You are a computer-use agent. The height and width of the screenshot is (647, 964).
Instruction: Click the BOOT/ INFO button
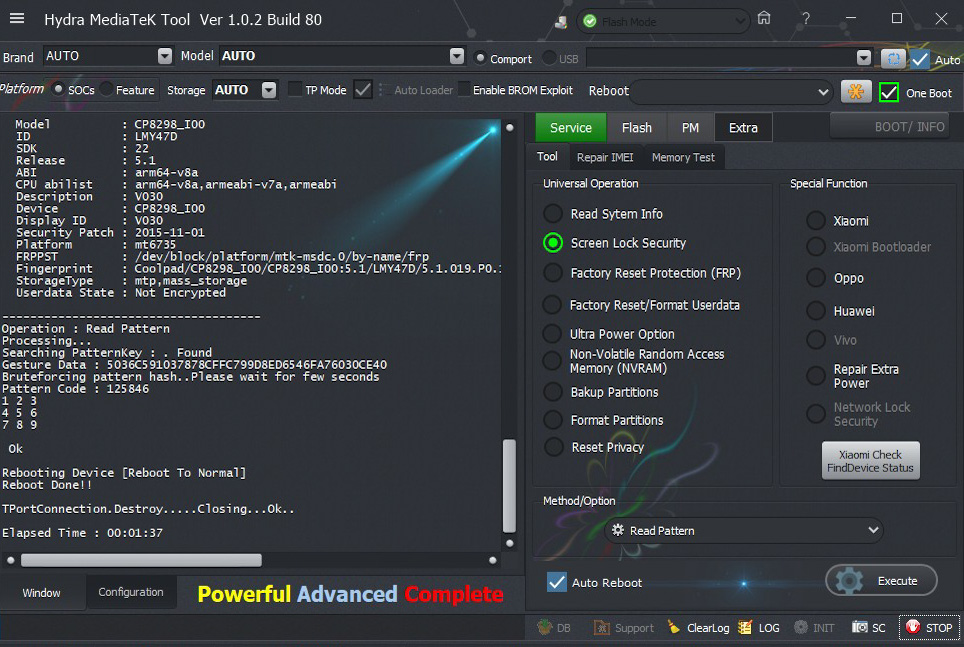[x=890, y=127]
